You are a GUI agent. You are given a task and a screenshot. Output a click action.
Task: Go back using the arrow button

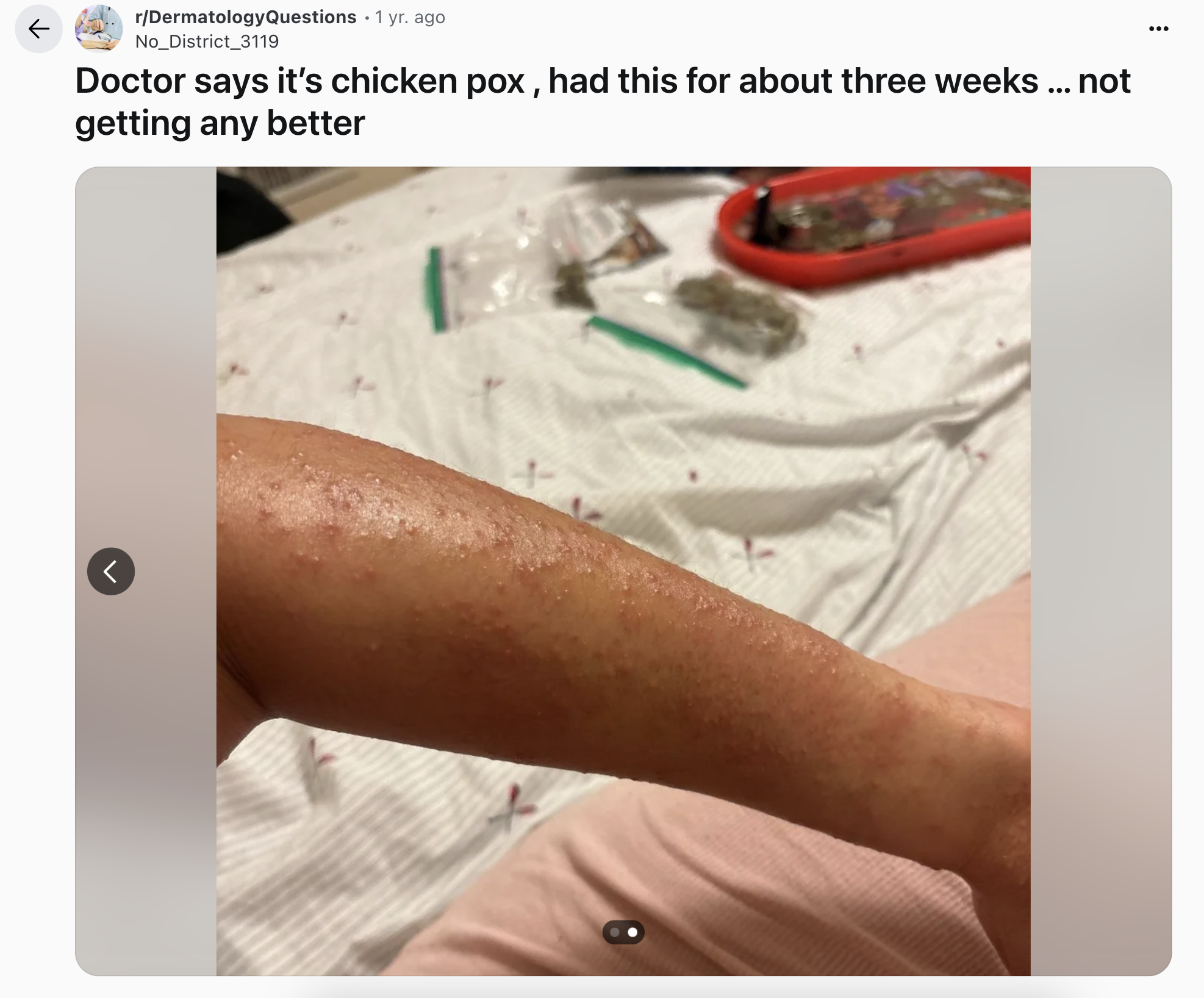(38, 29)
